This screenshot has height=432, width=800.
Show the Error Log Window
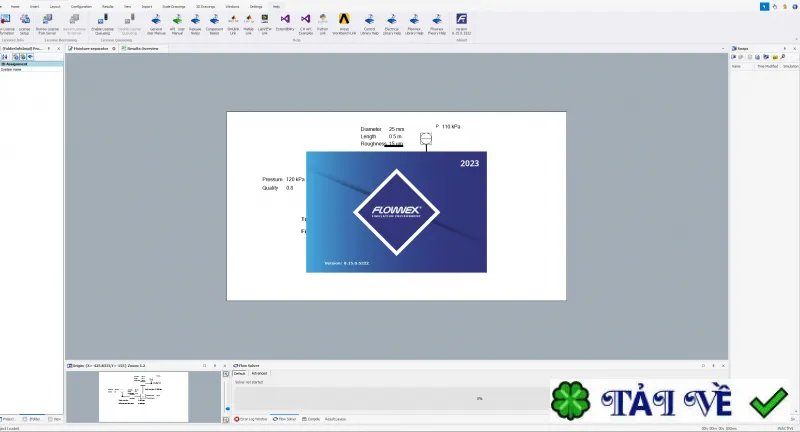(251, 419)
